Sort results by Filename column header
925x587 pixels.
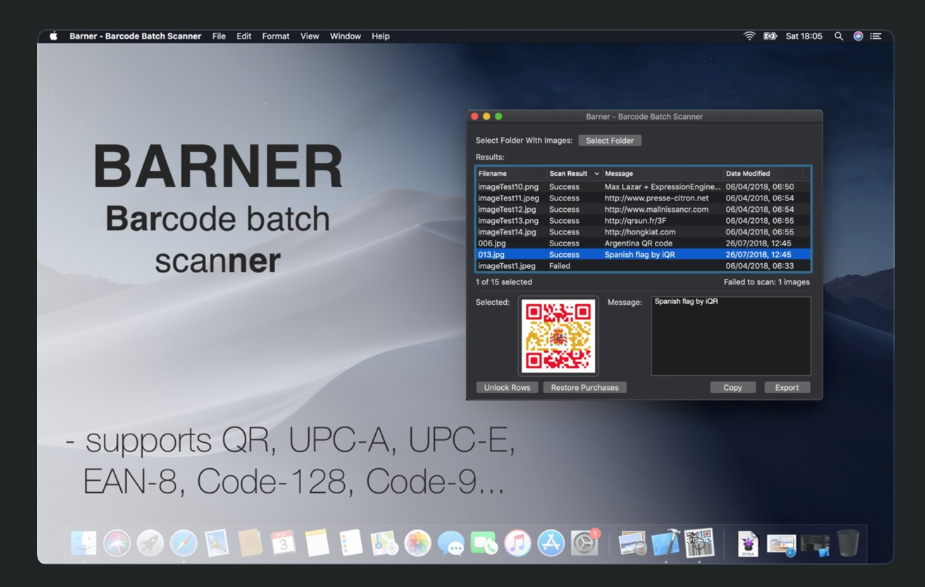coord(511,173)
